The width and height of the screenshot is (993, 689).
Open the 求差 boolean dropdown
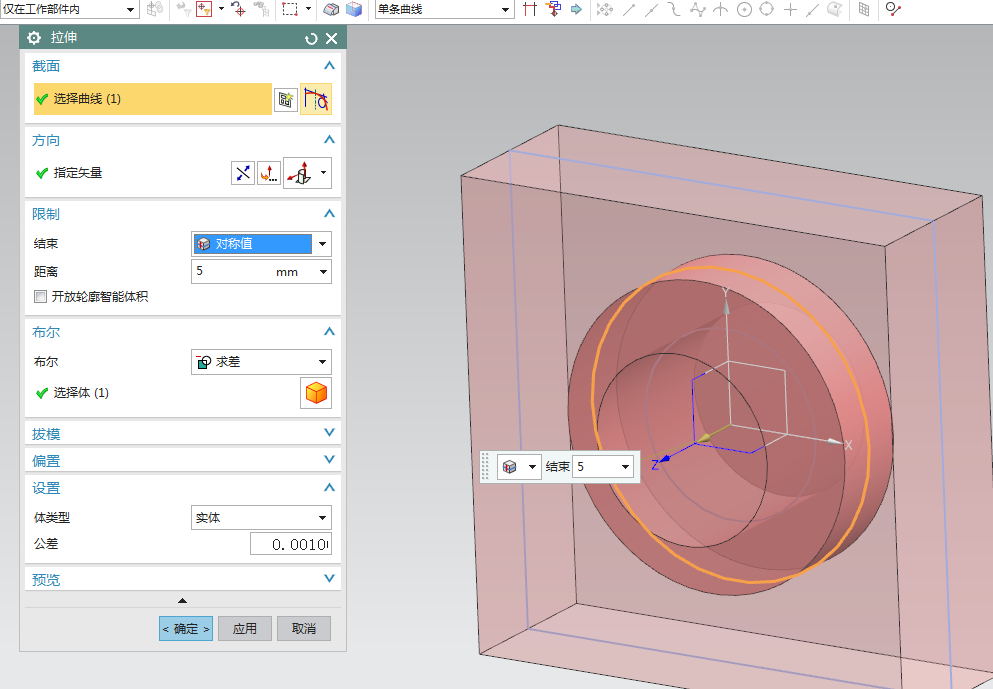[322, 362]
